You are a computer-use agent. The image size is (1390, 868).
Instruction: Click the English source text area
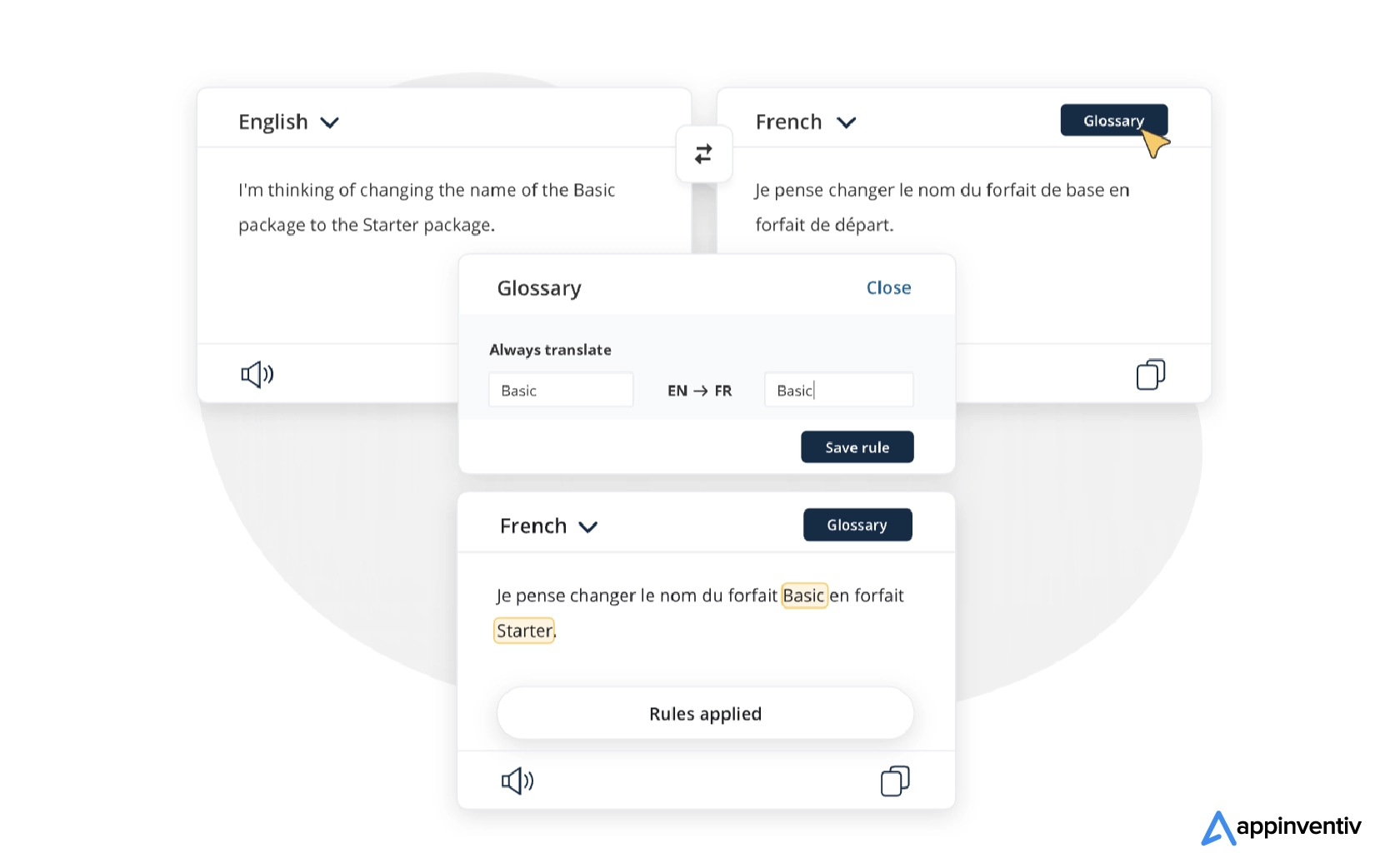[x=426, y=207]
